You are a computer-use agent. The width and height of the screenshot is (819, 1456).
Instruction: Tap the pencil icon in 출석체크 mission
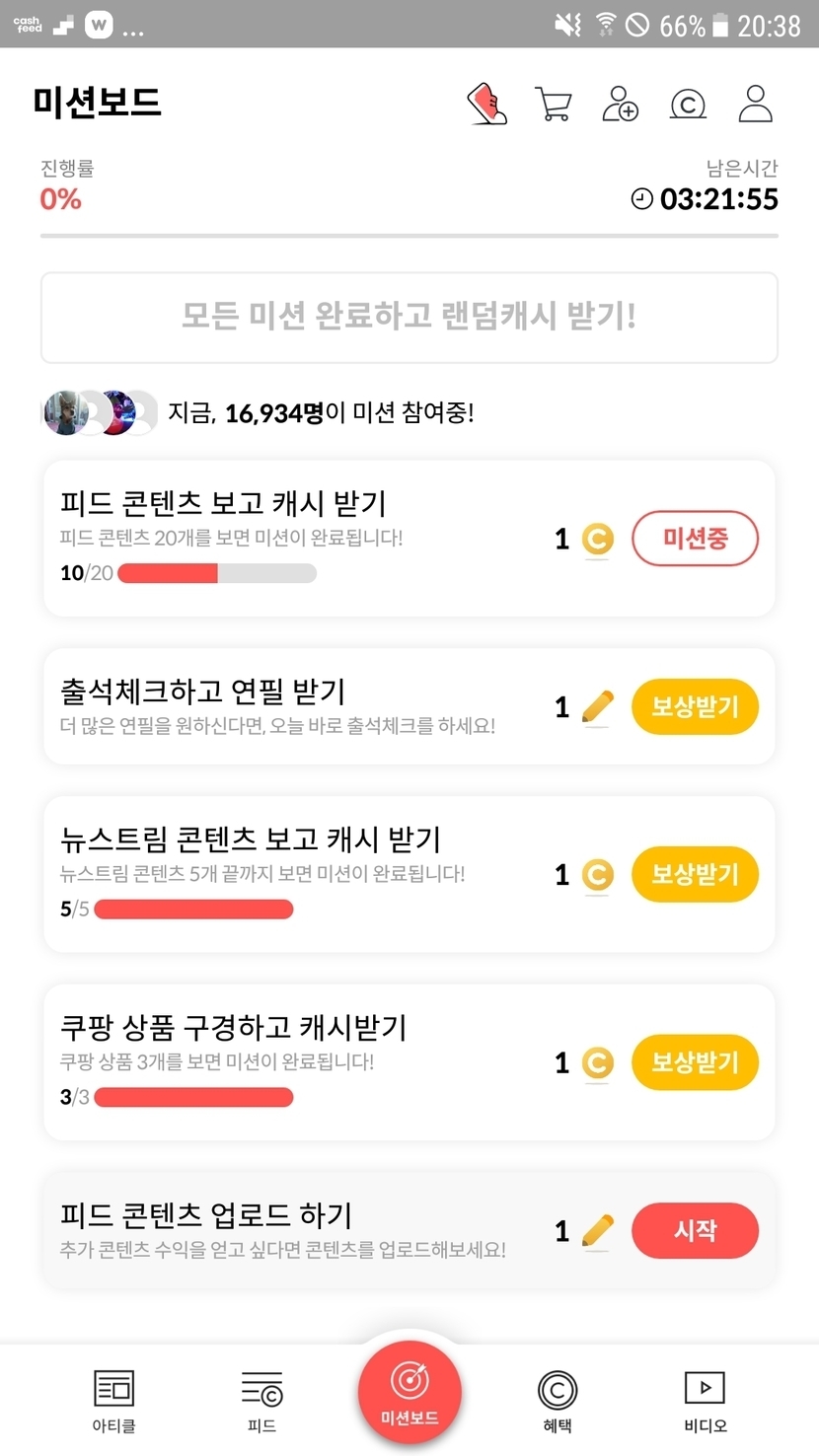point(597,706)
